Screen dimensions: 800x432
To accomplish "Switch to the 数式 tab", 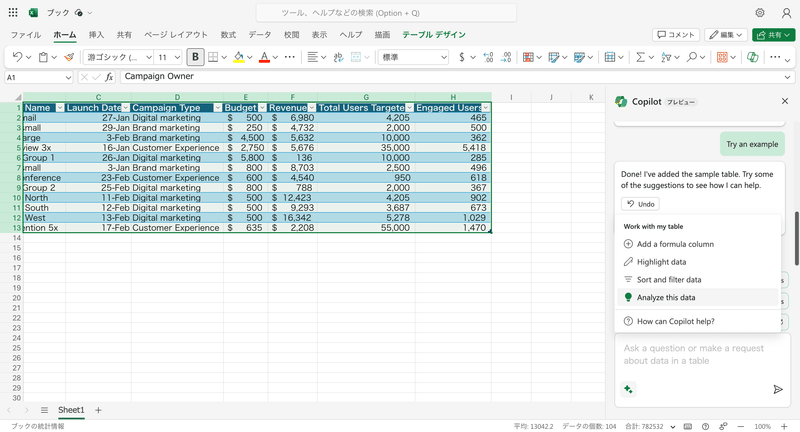I will [x=228, y=35].
